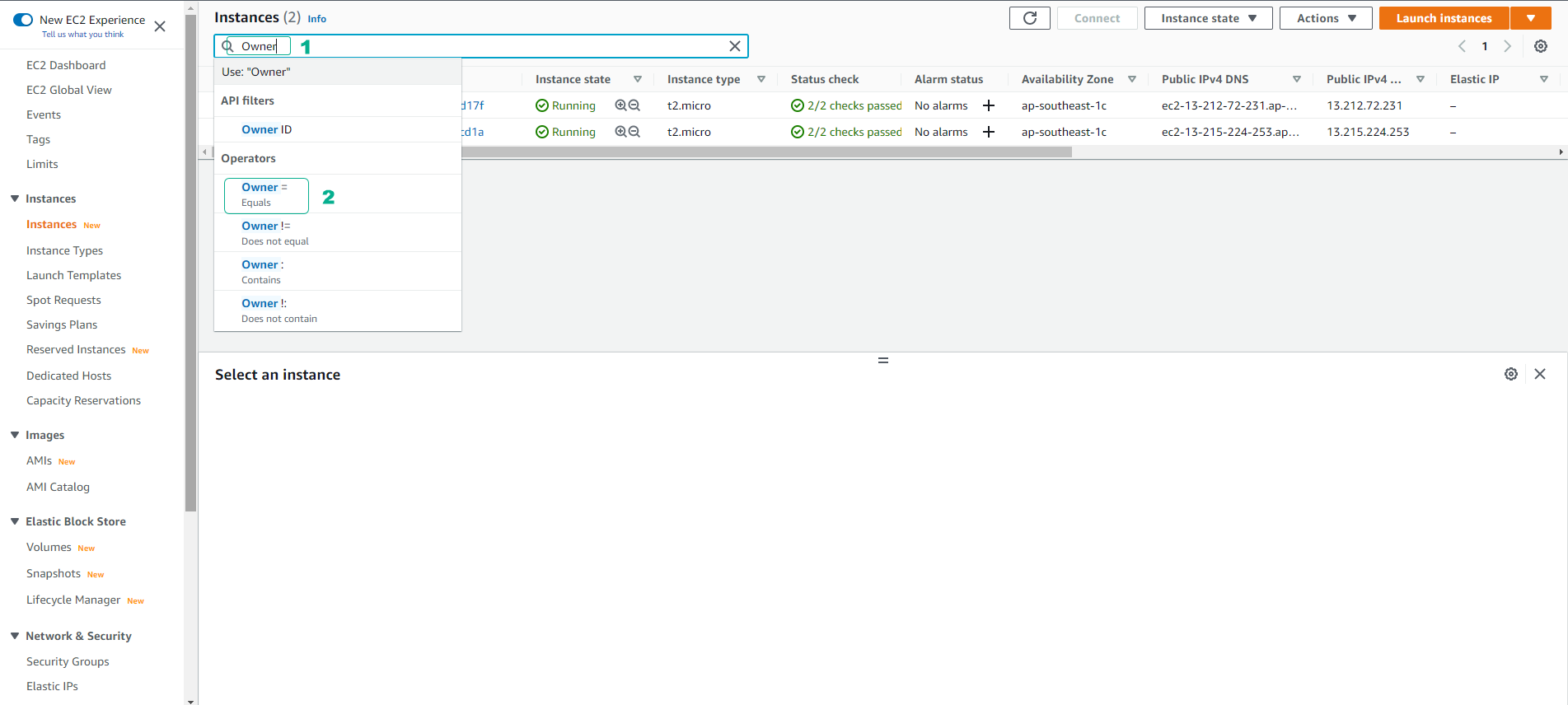
Task: Open EC2 Global View
Action: click(69, 90)
